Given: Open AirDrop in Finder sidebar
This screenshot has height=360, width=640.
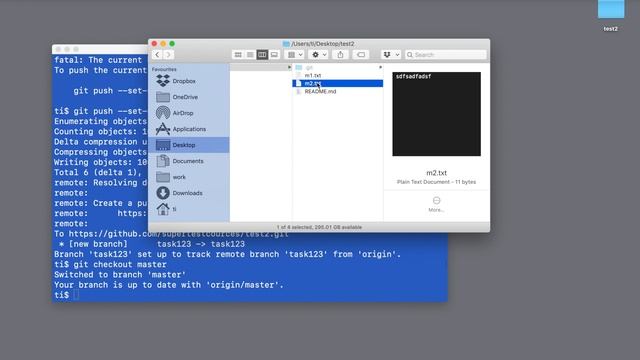Looking at the screenshot, I should [x=189, y=113].
